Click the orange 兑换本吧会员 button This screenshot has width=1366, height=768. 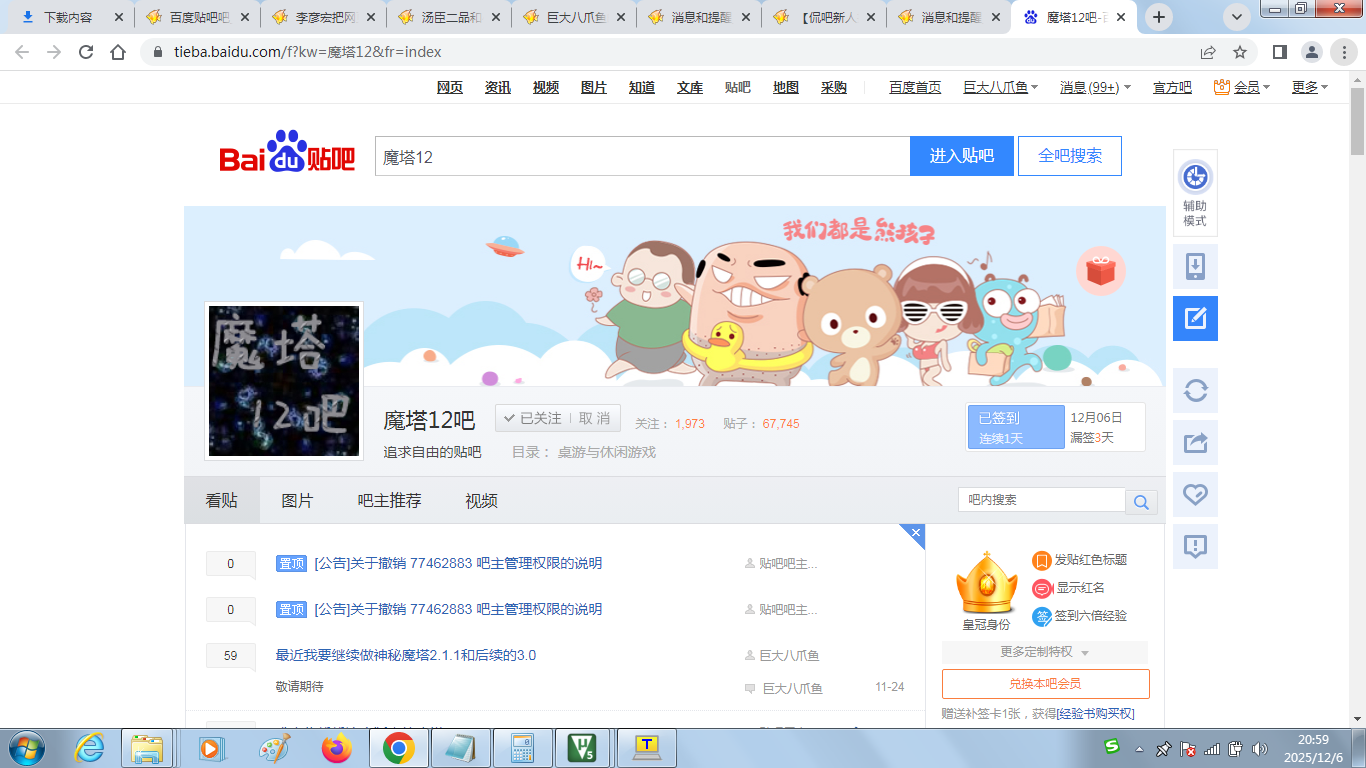[1045, 684]
